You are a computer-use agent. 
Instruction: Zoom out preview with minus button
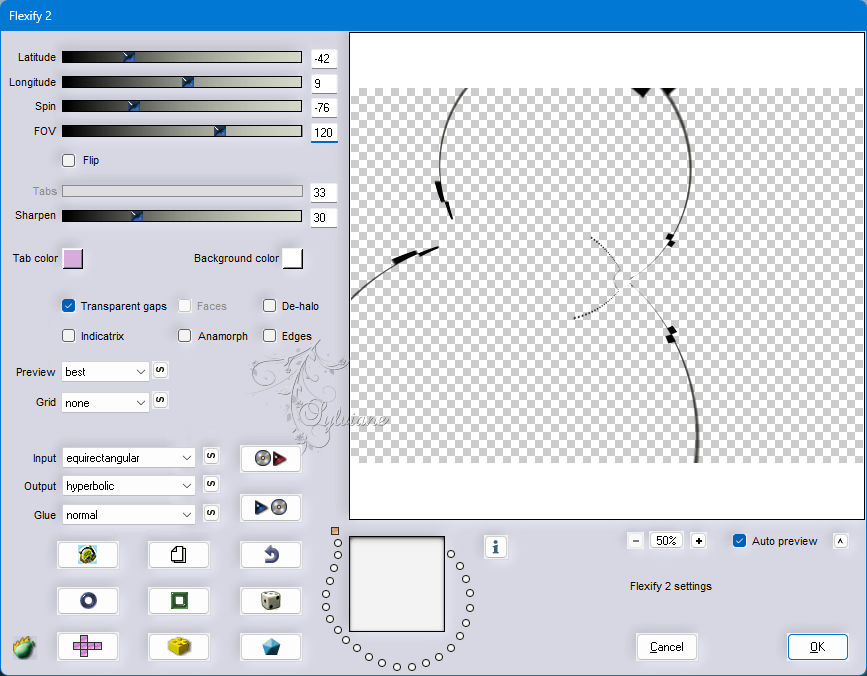[x=636, y=541]
